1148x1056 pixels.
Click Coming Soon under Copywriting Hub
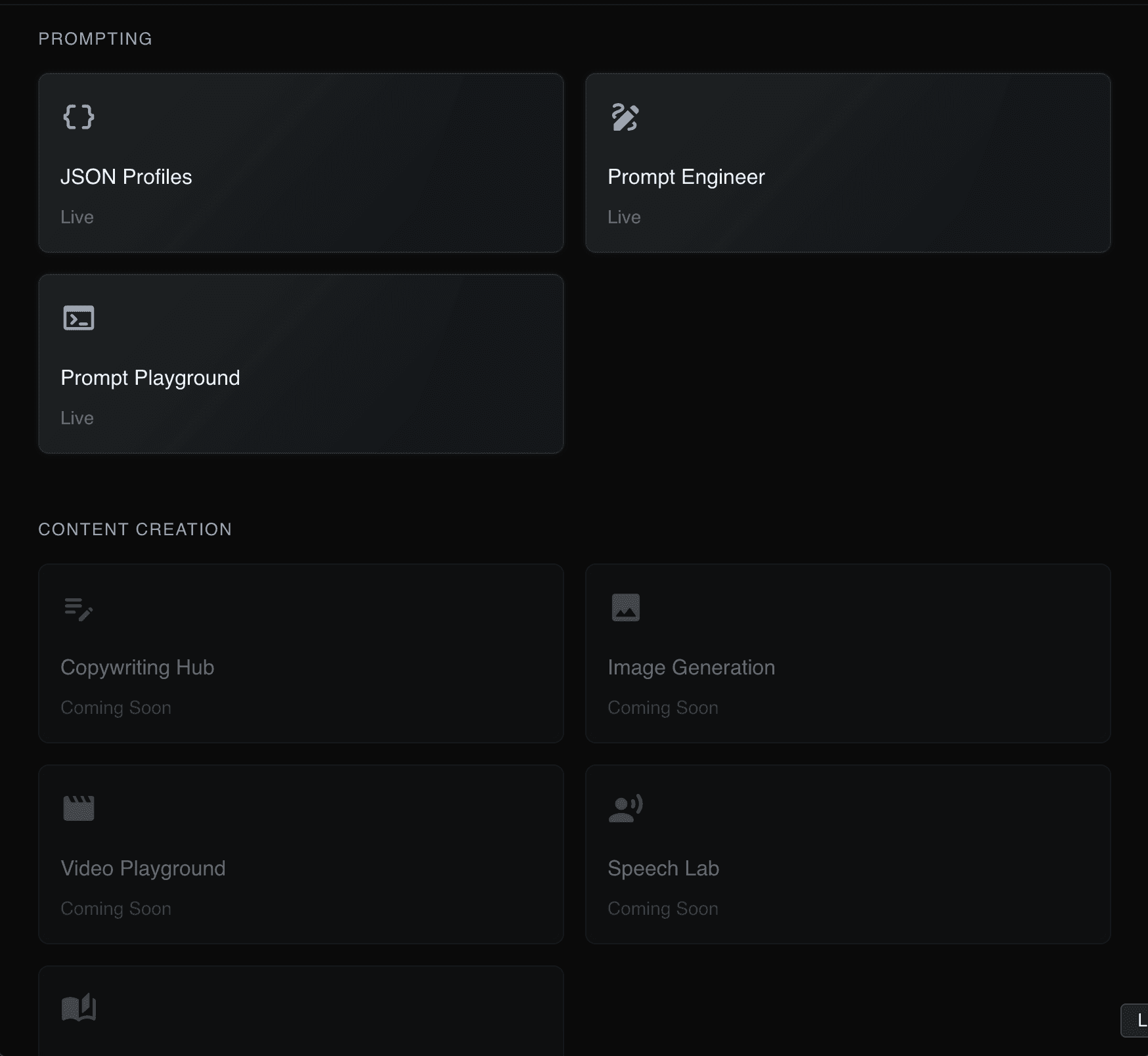click(116, 708)
